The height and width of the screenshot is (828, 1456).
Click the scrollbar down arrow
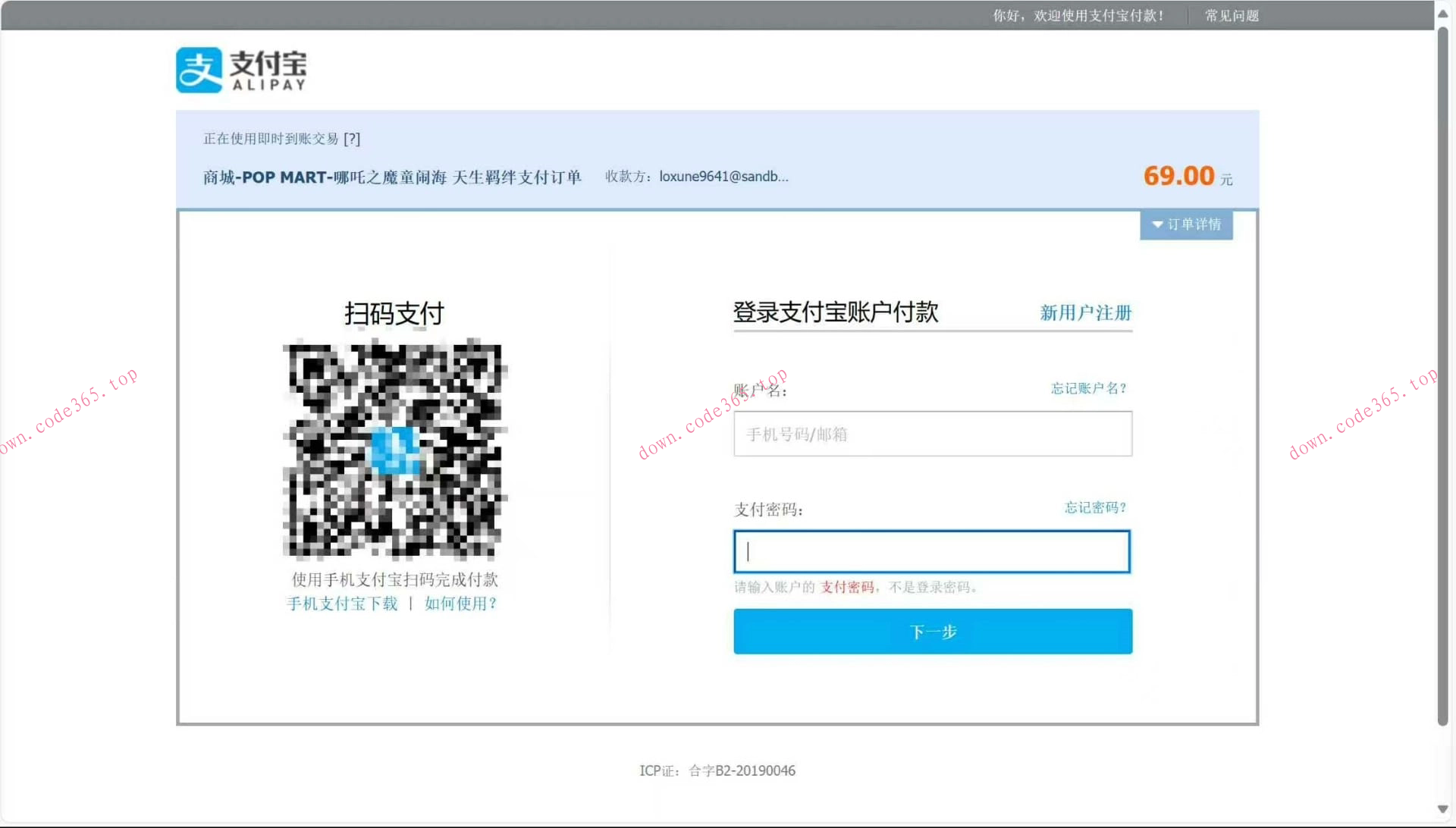pyautogui.click(x=1443, y=809)
